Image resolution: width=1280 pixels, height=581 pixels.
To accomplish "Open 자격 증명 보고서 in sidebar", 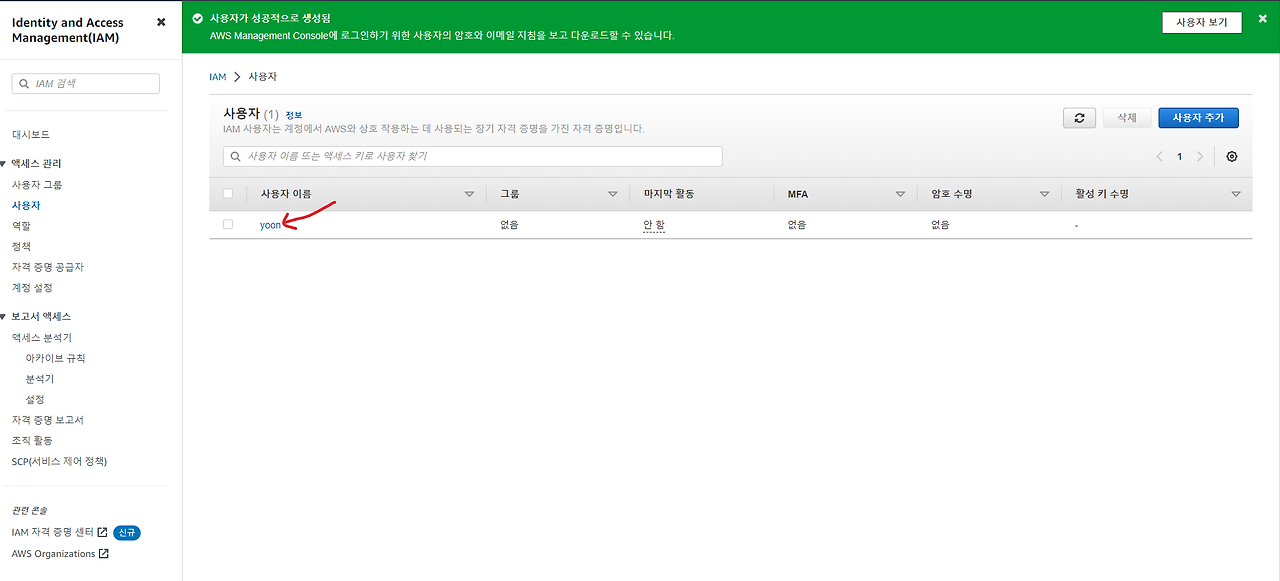I will click(48, 420).
